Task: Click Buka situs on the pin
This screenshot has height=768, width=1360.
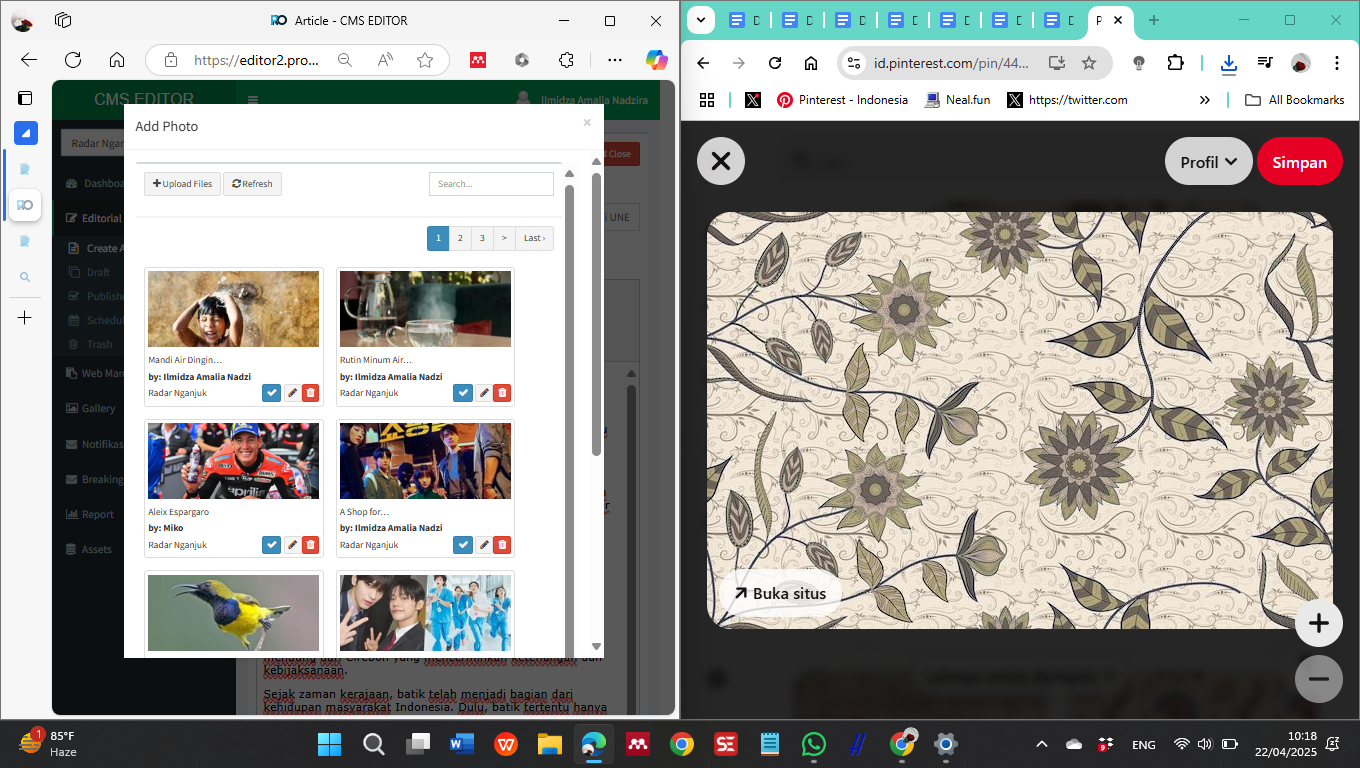Action: pos(780,594)
